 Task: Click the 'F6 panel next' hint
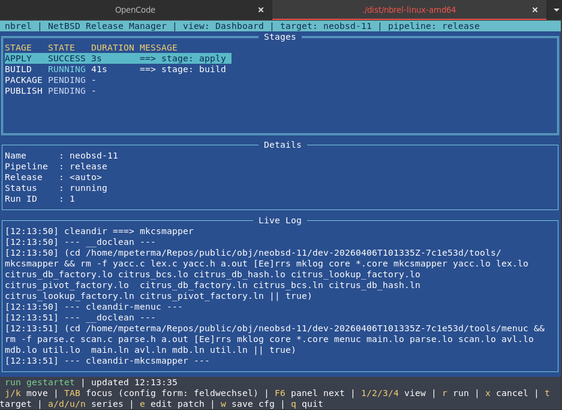pyautogui.click(x=309, y=393)
